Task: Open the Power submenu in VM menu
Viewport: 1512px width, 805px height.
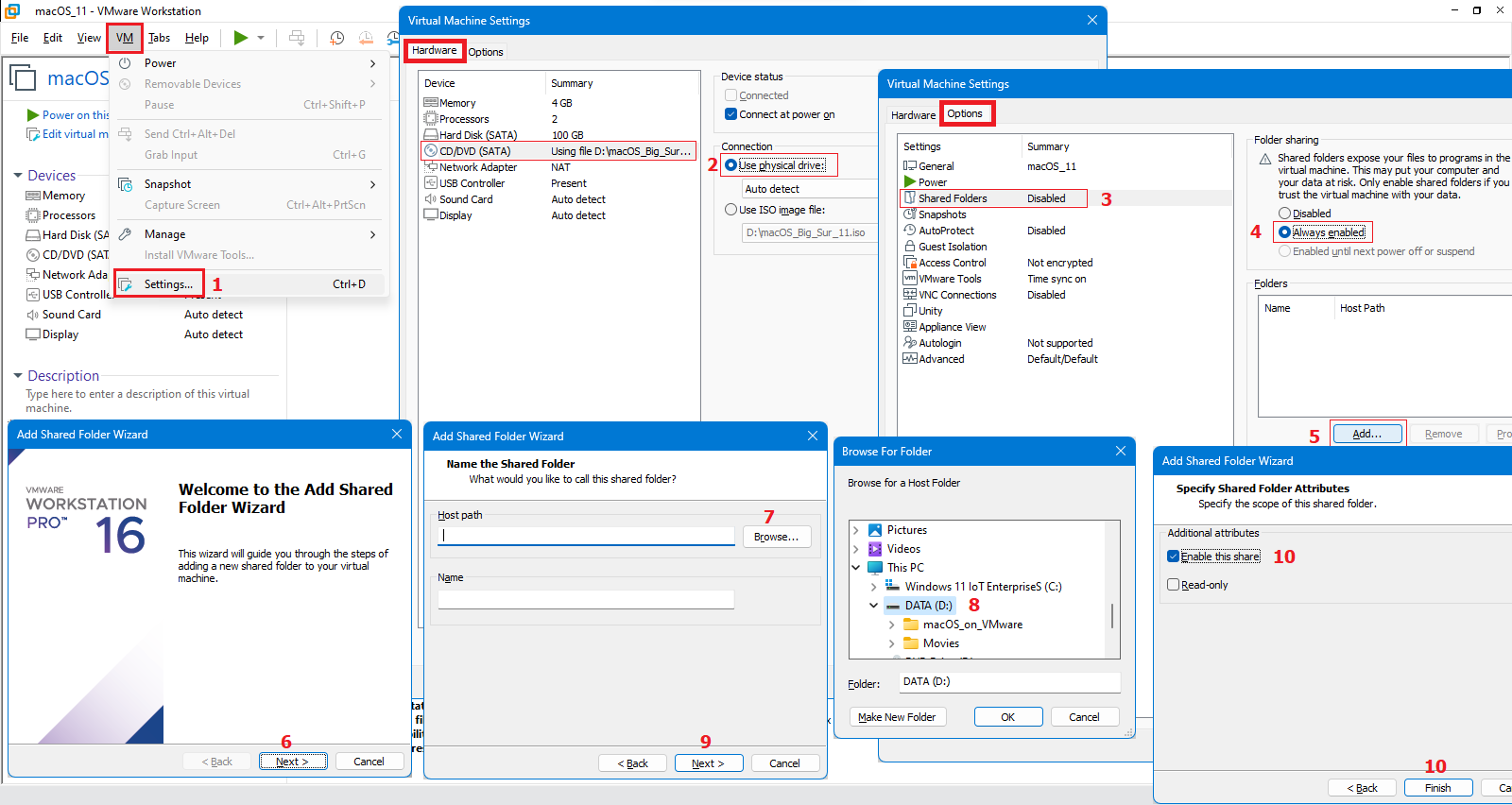Action: (249, 63)
